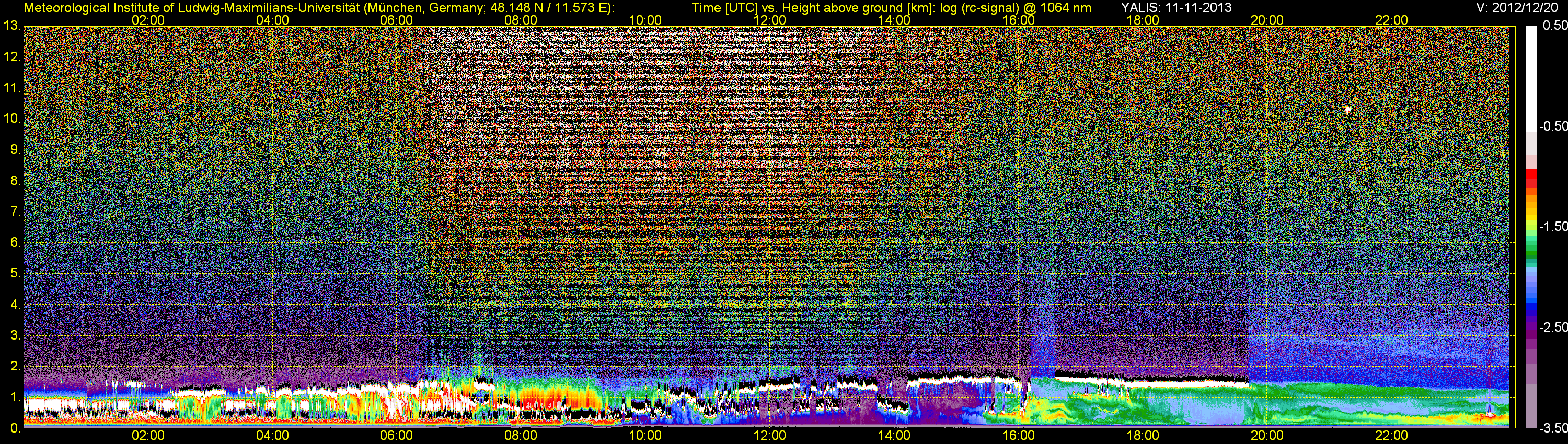The image size is (1568, 444).
Task: Click the '9.' height axis label
Action: coord(15,149)
